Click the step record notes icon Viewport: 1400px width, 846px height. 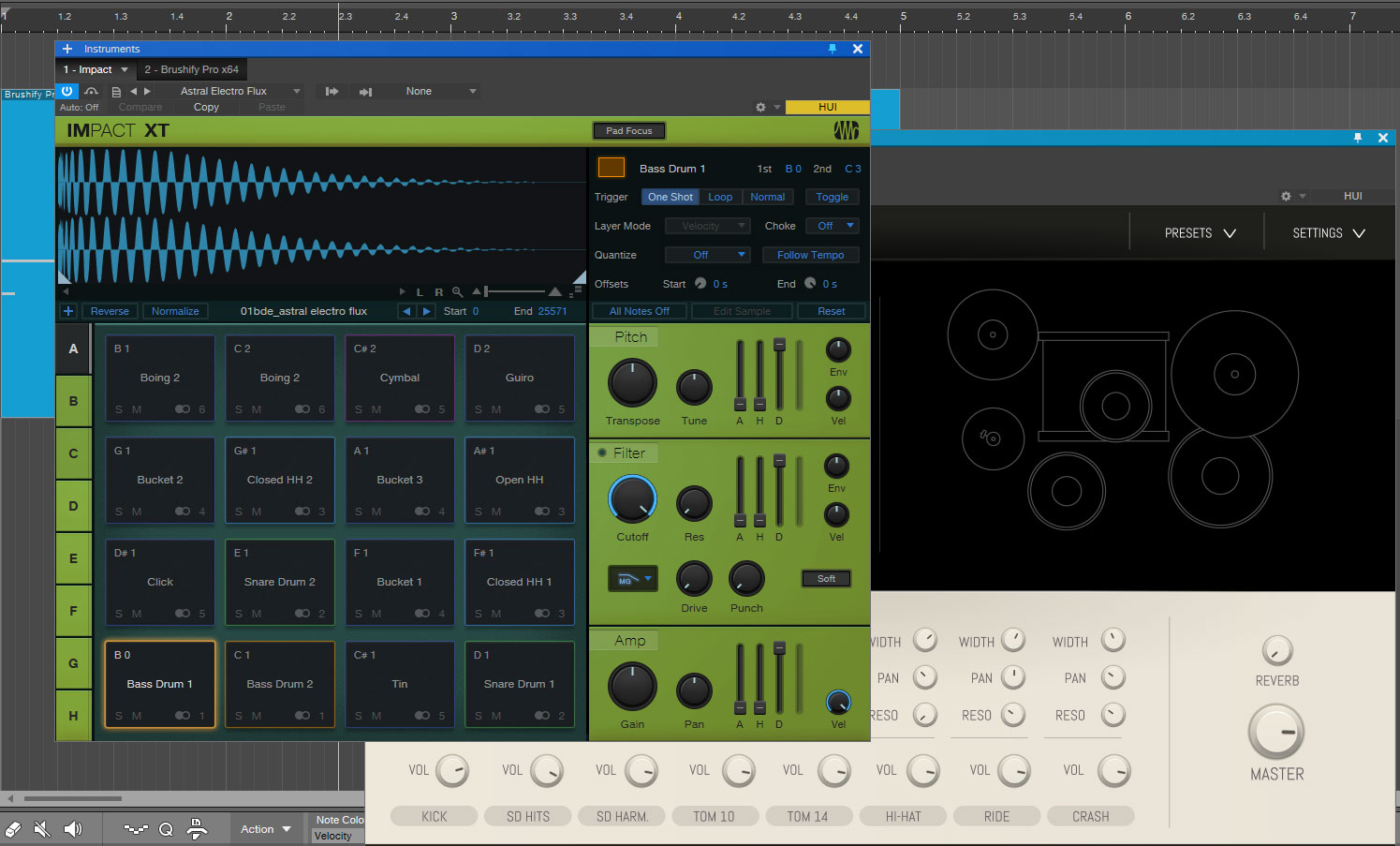[x=136, y=829]
